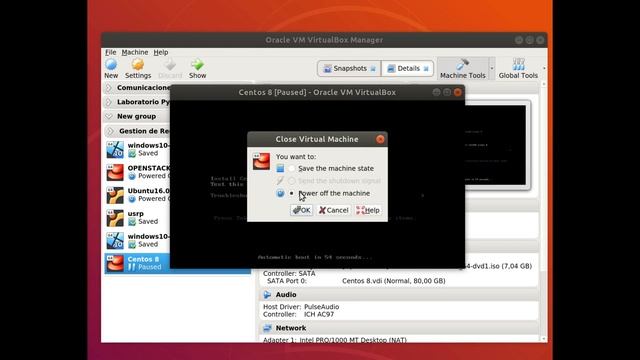Select Send the shutdown signal radio
This screenshot has height=360, width=640.
(291, 180)
